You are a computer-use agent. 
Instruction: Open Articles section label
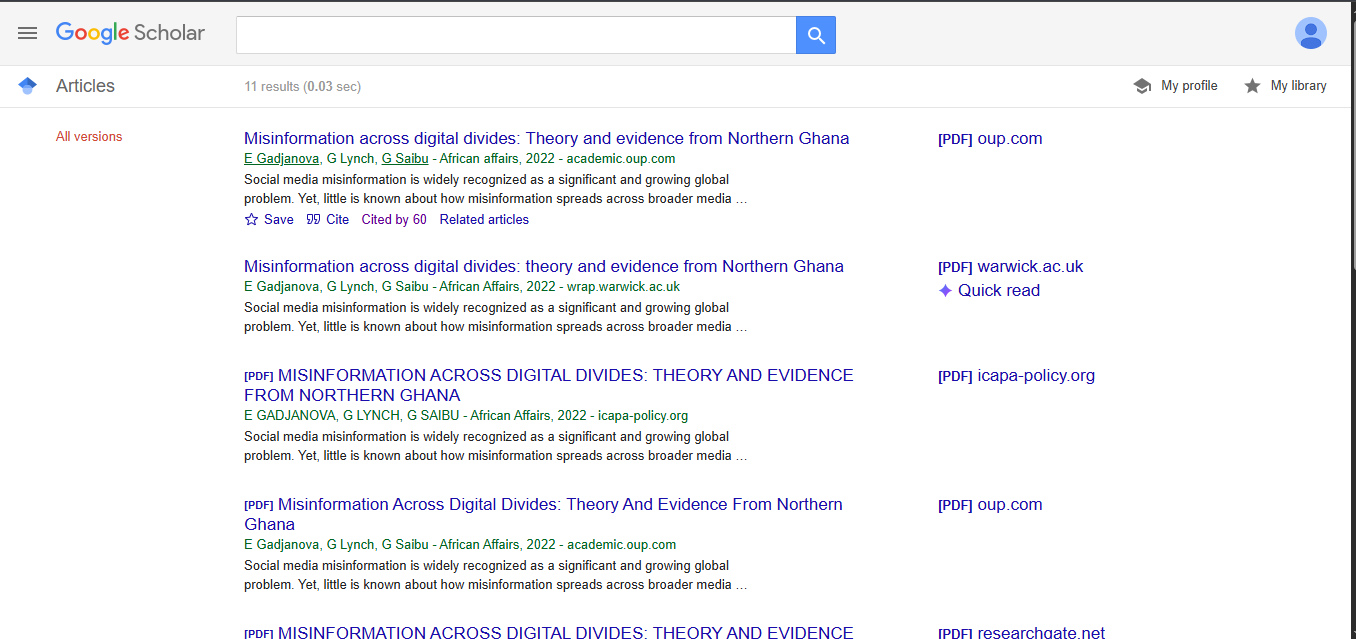pos(85,86)
